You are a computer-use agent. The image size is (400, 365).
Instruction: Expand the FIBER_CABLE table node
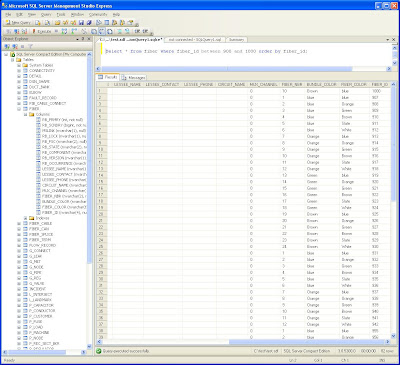point(19,223)
